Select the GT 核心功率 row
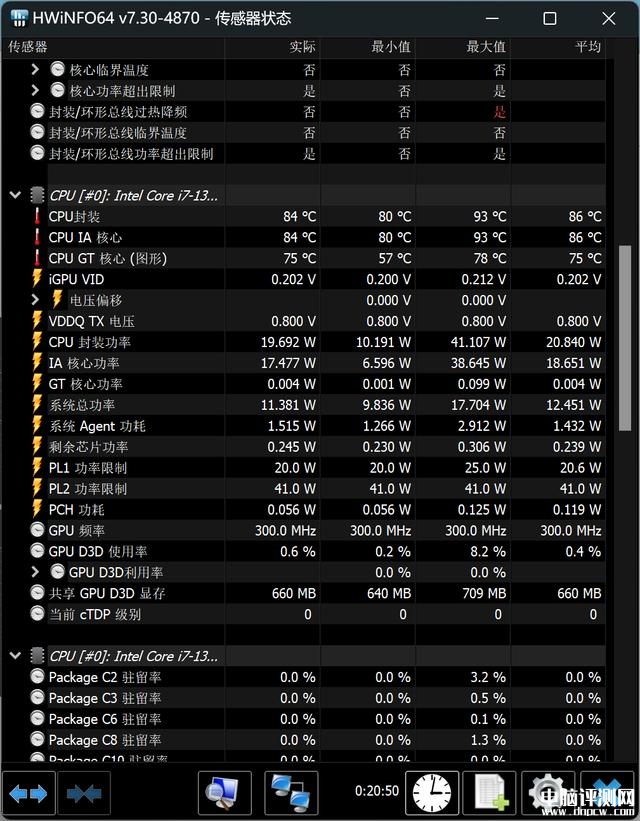 pos(317,384)
